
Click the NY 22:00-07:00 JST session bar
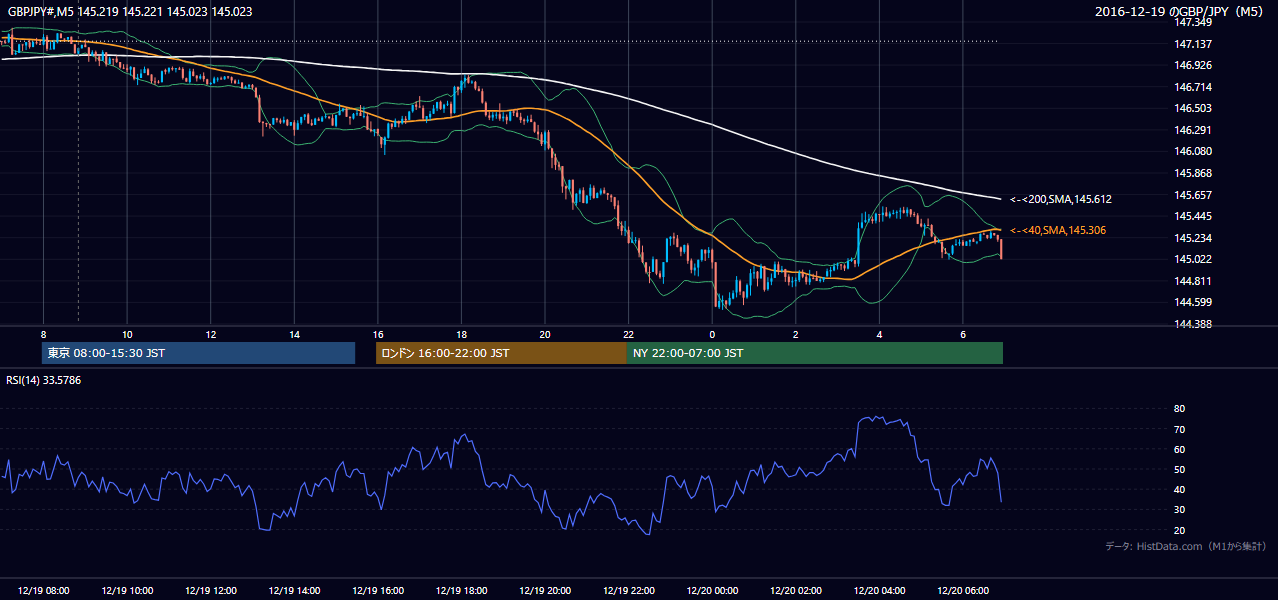pos(814,353)
